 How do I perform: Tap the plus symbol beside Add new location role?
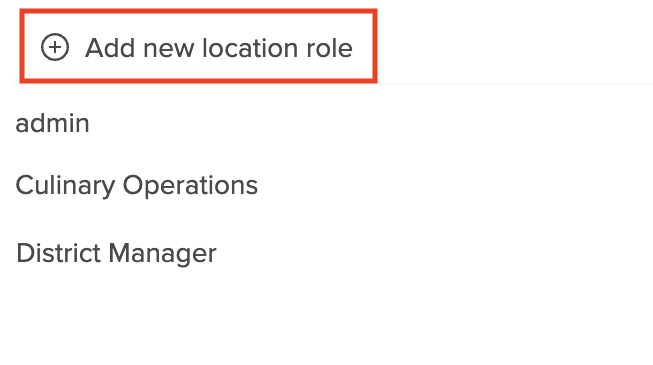pos(55,47)
